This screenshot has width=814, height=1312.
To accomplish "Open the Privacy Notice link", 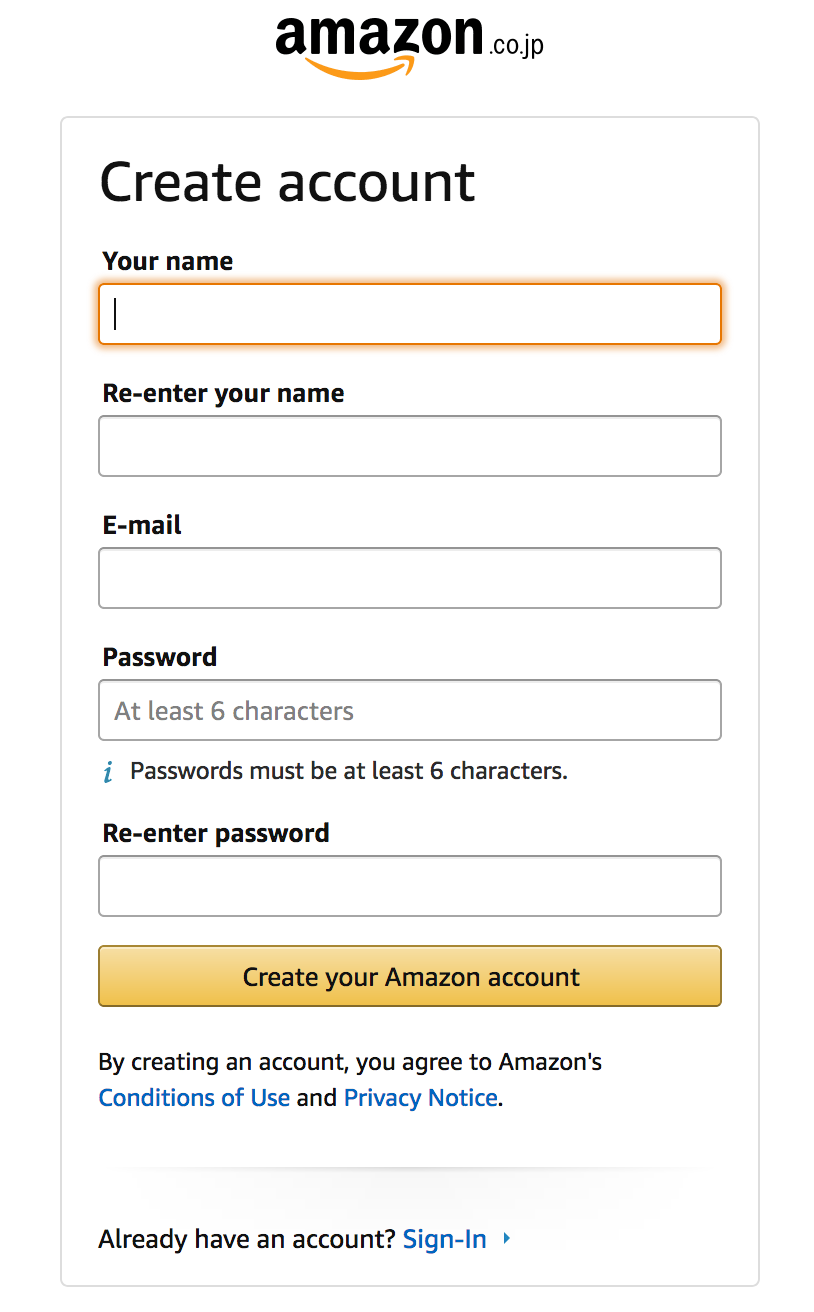I will click(420, 1097).
